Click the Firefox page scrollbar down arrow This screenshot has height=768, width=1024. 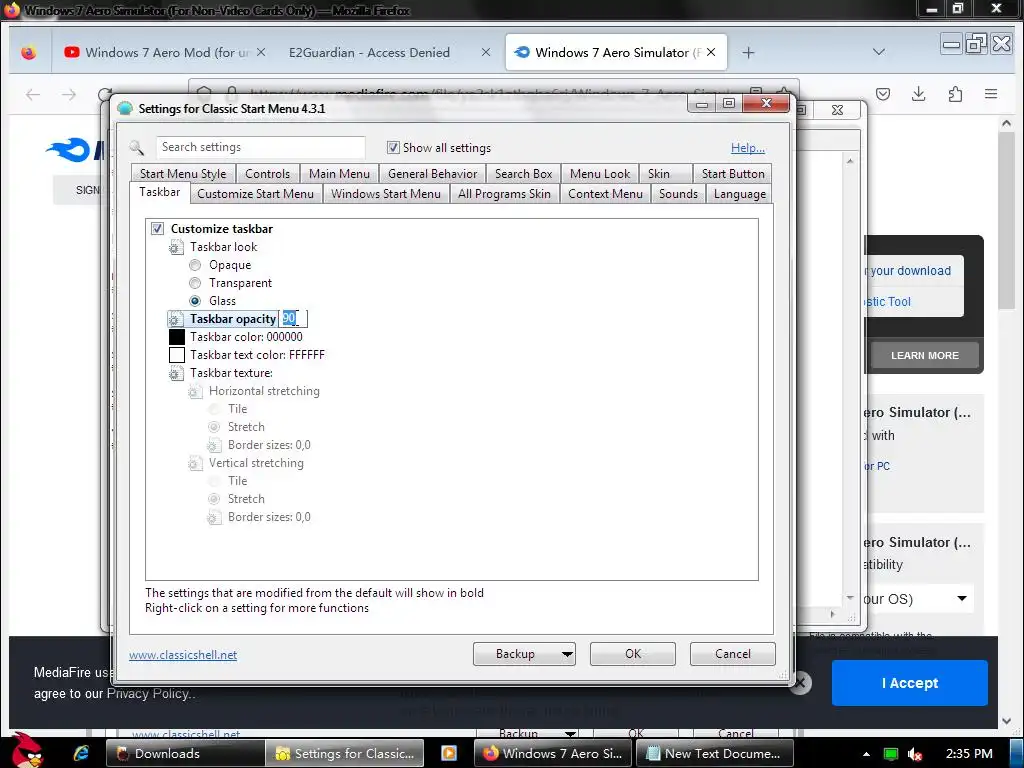pos(1006,721)
